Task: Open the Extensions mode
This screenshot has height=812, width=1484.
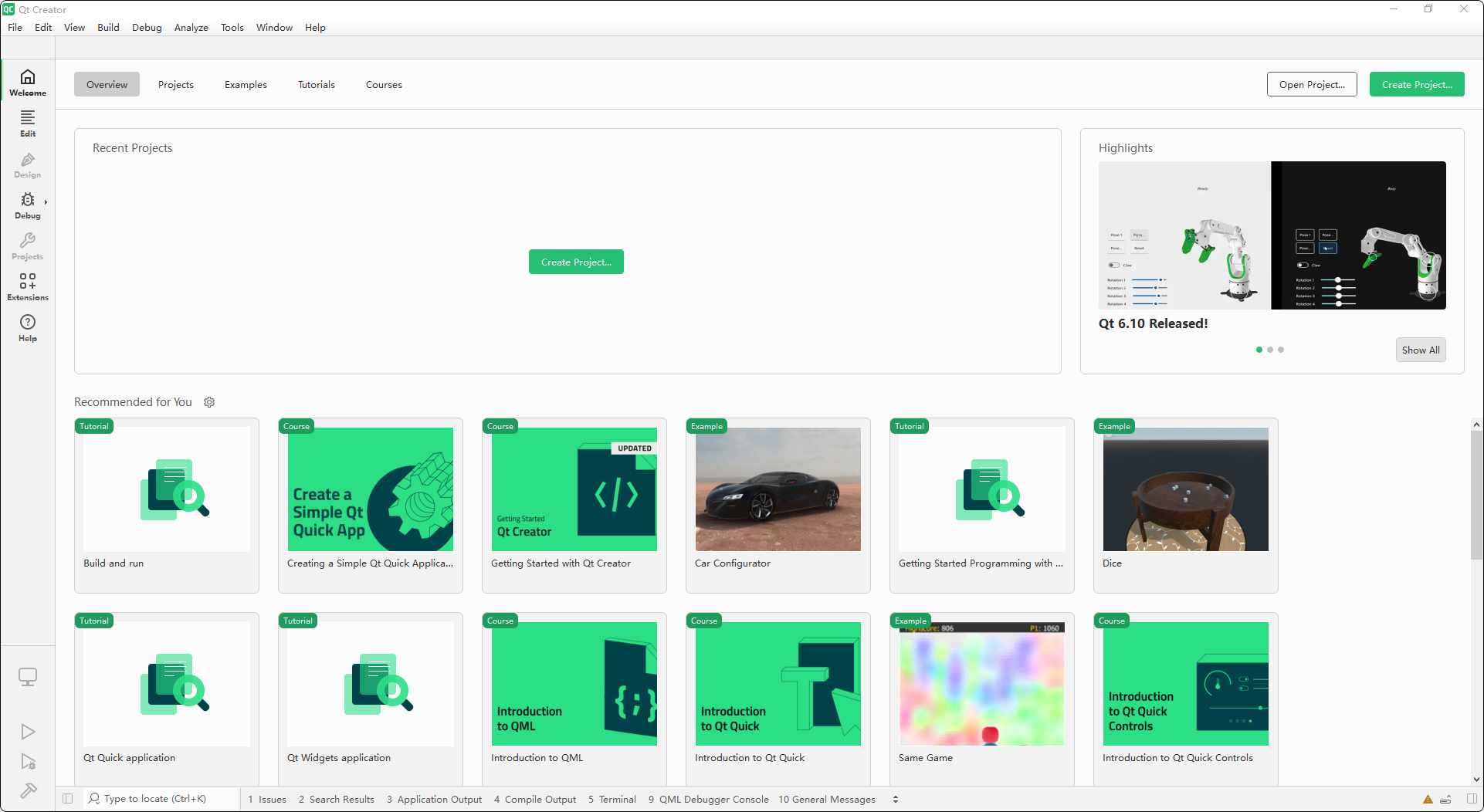Action: (x=28, y=286)
